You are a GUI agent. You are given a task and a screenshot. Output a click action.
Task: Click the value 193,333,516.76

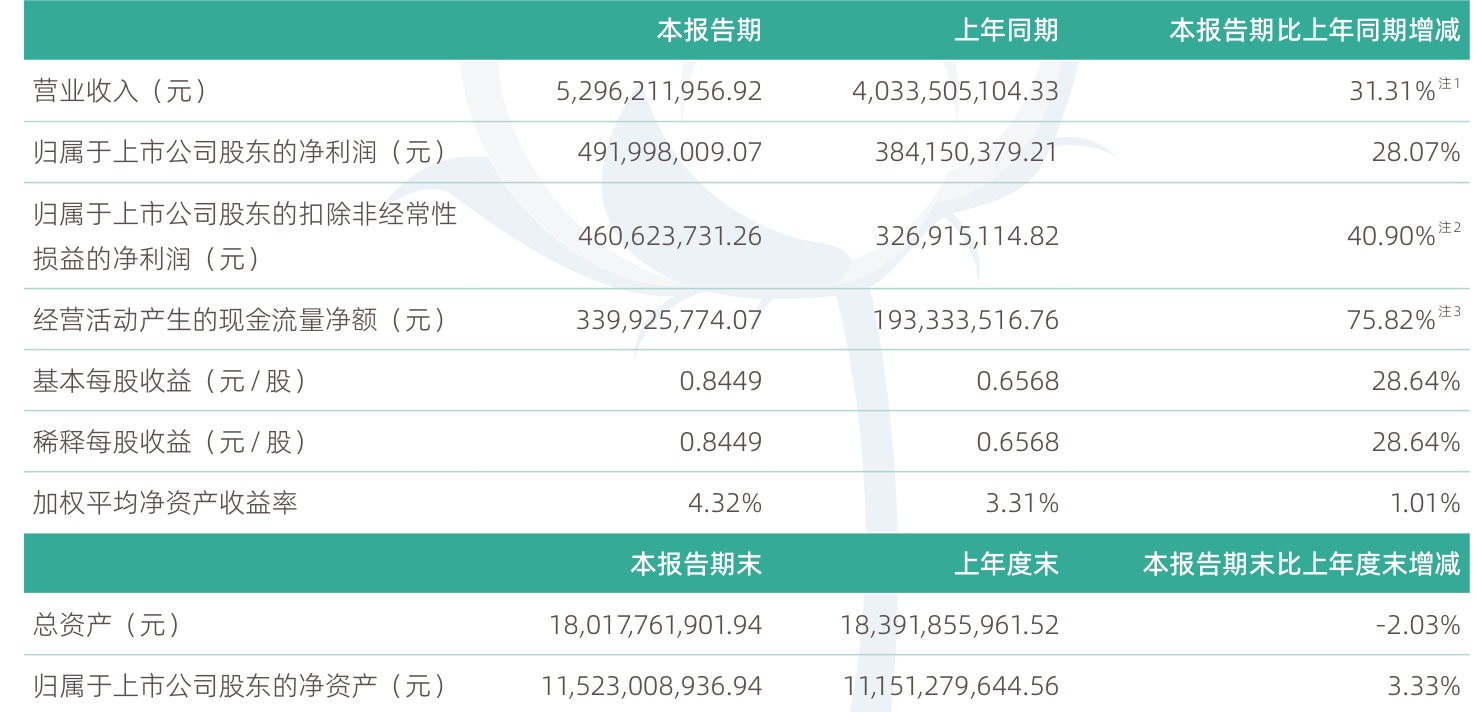(x=966, y=320)
